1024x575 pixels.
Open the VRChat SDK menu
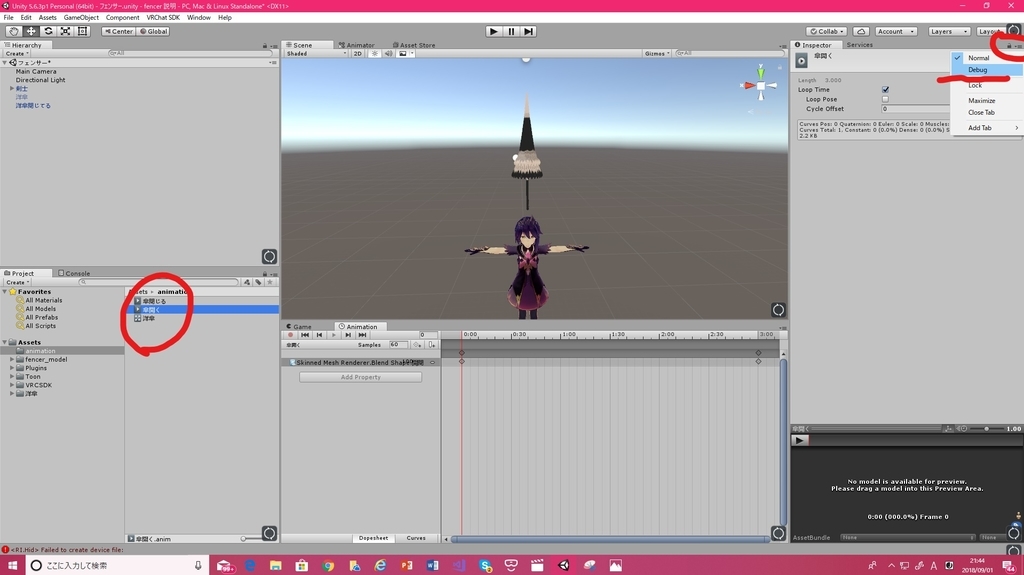click(163, 18)
